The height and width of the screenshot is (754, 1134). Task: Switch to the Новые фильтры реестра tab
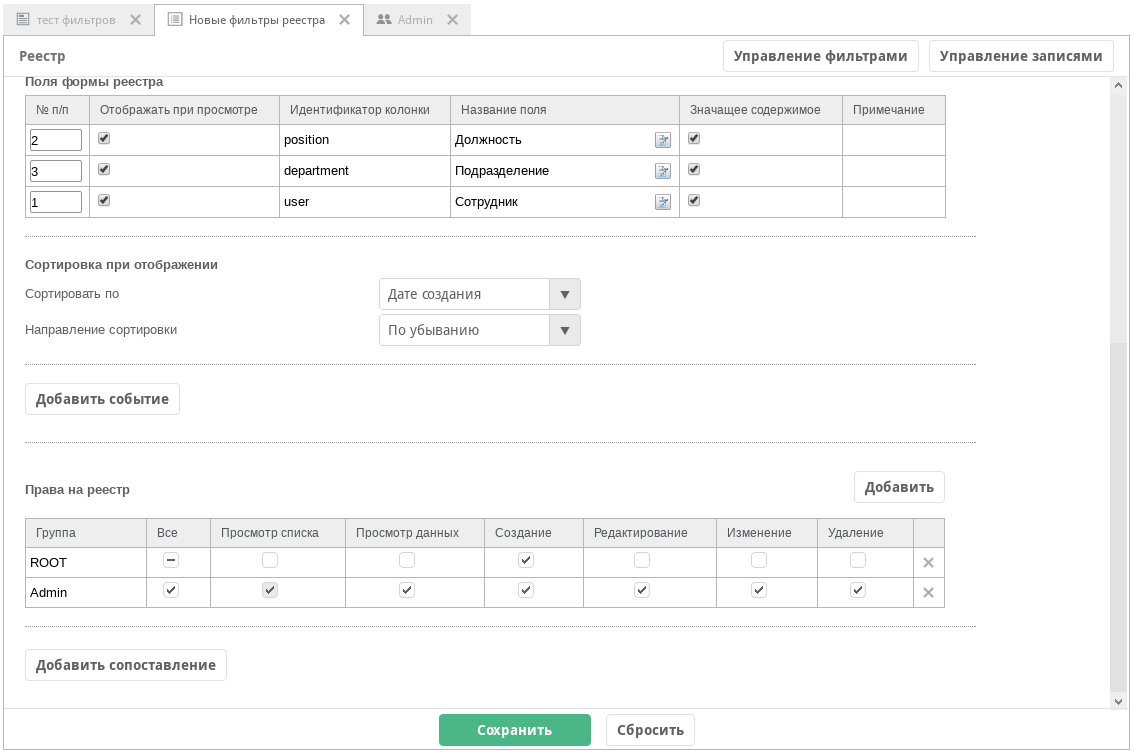257,20
